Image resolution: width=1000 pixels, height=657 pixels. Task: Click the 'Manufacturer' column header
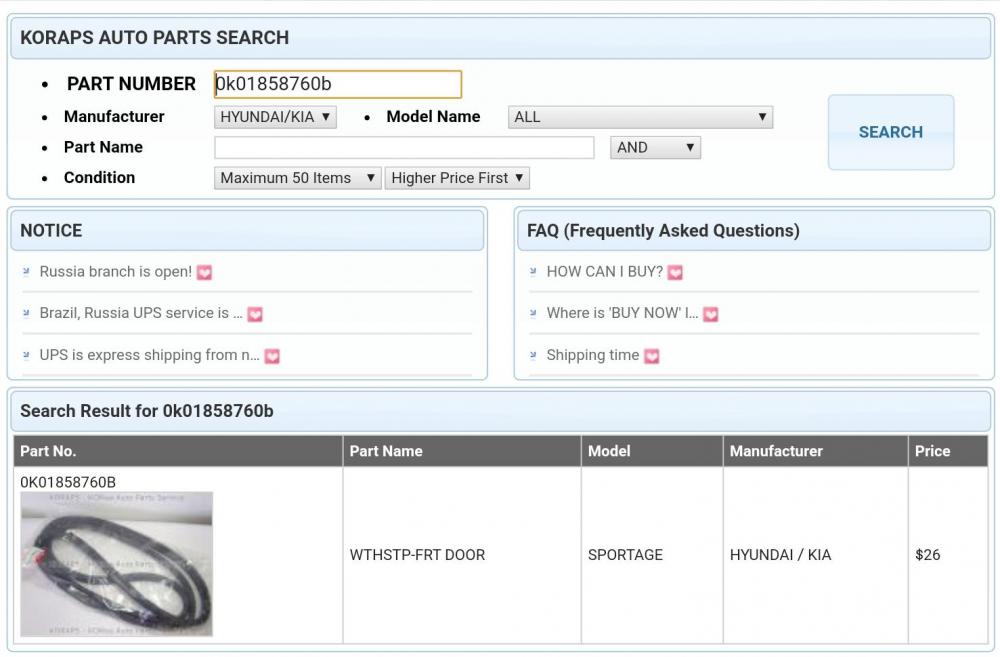776,451
